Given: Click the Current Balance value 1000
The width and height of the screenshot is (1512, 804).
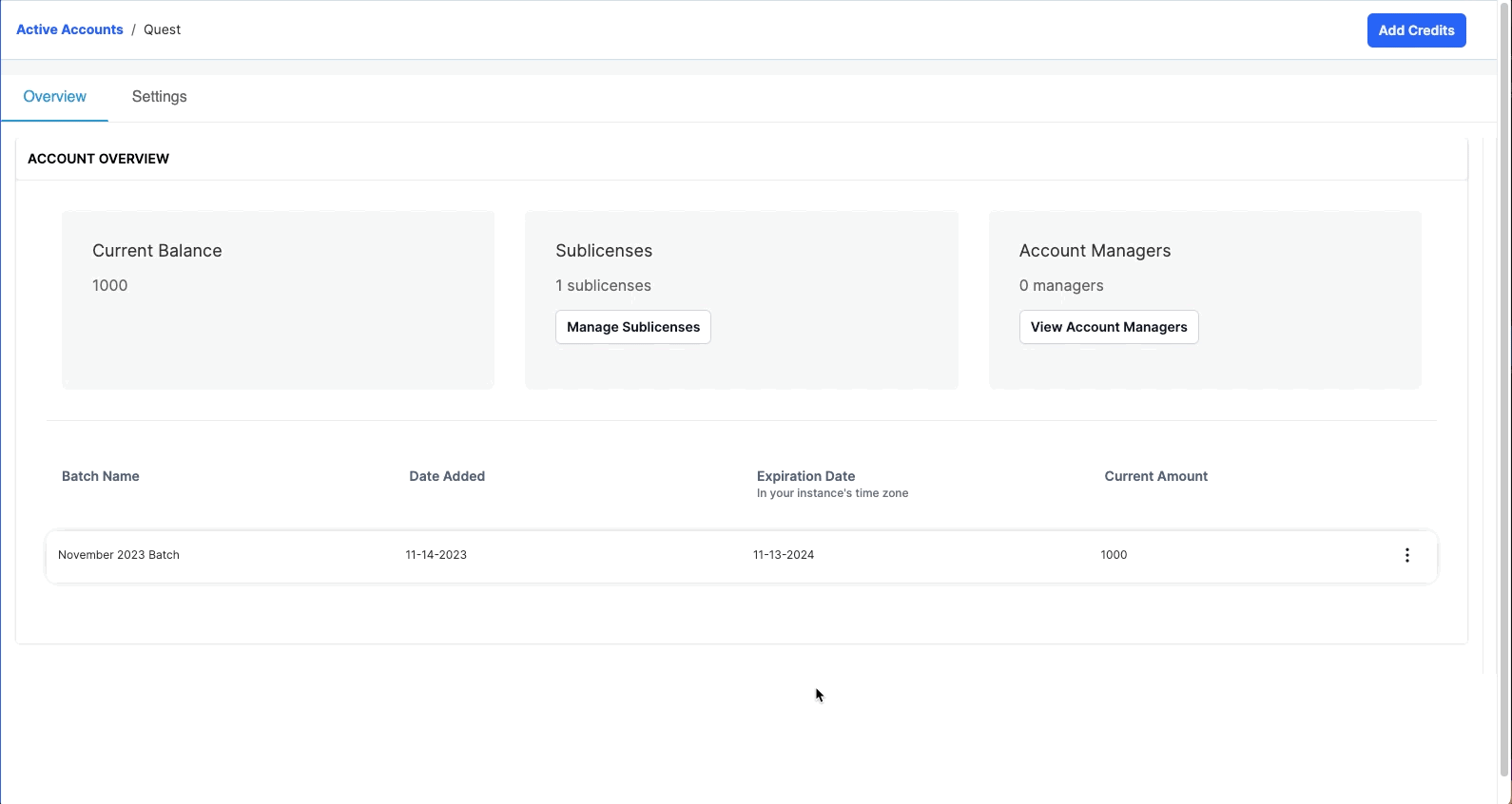Looking at the screenshot, I should click(x=110, y=285).
